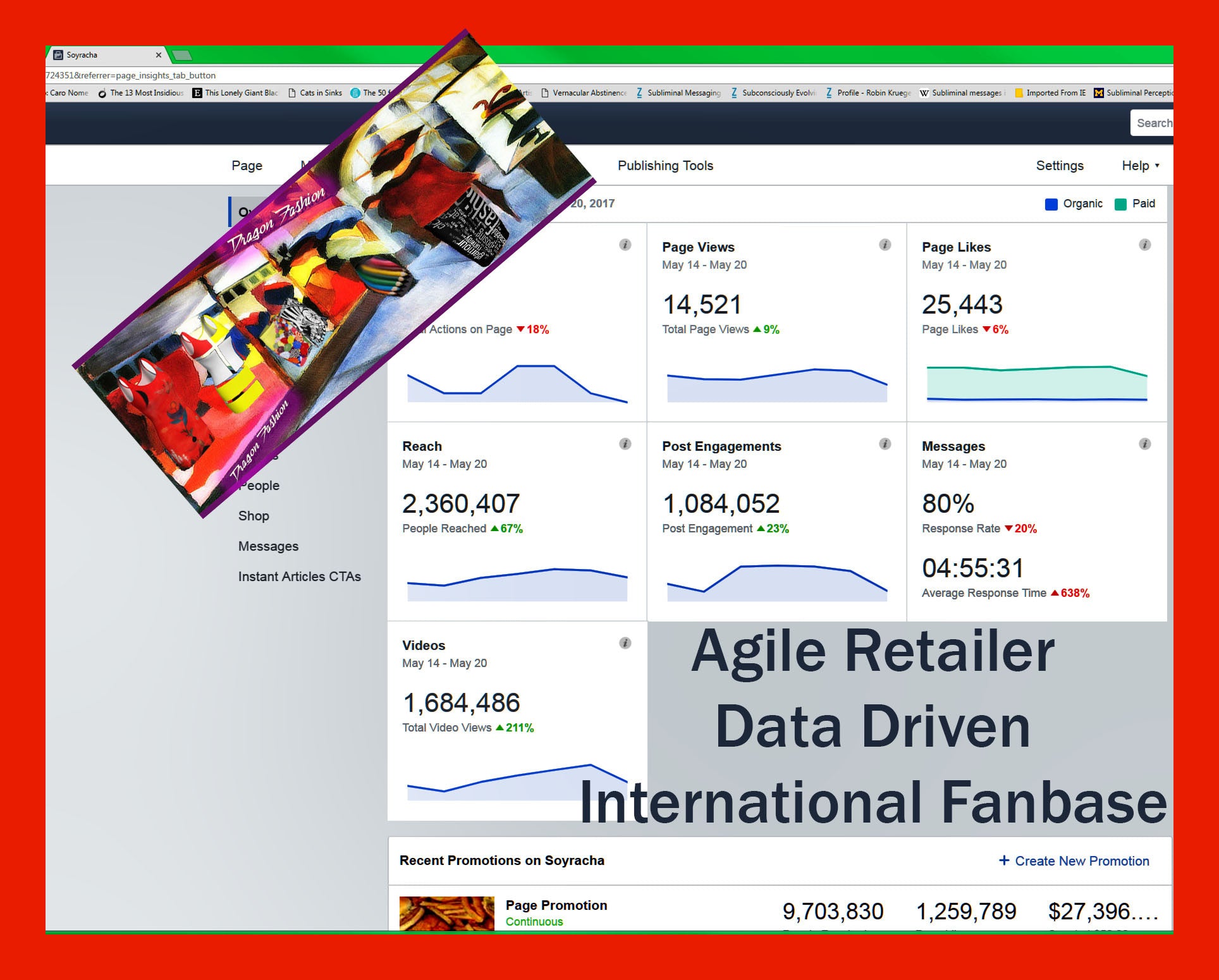This screenshot has width=1219, height=980.
Task: Click info icon on Actions on Page card
Action: [625, 245]
